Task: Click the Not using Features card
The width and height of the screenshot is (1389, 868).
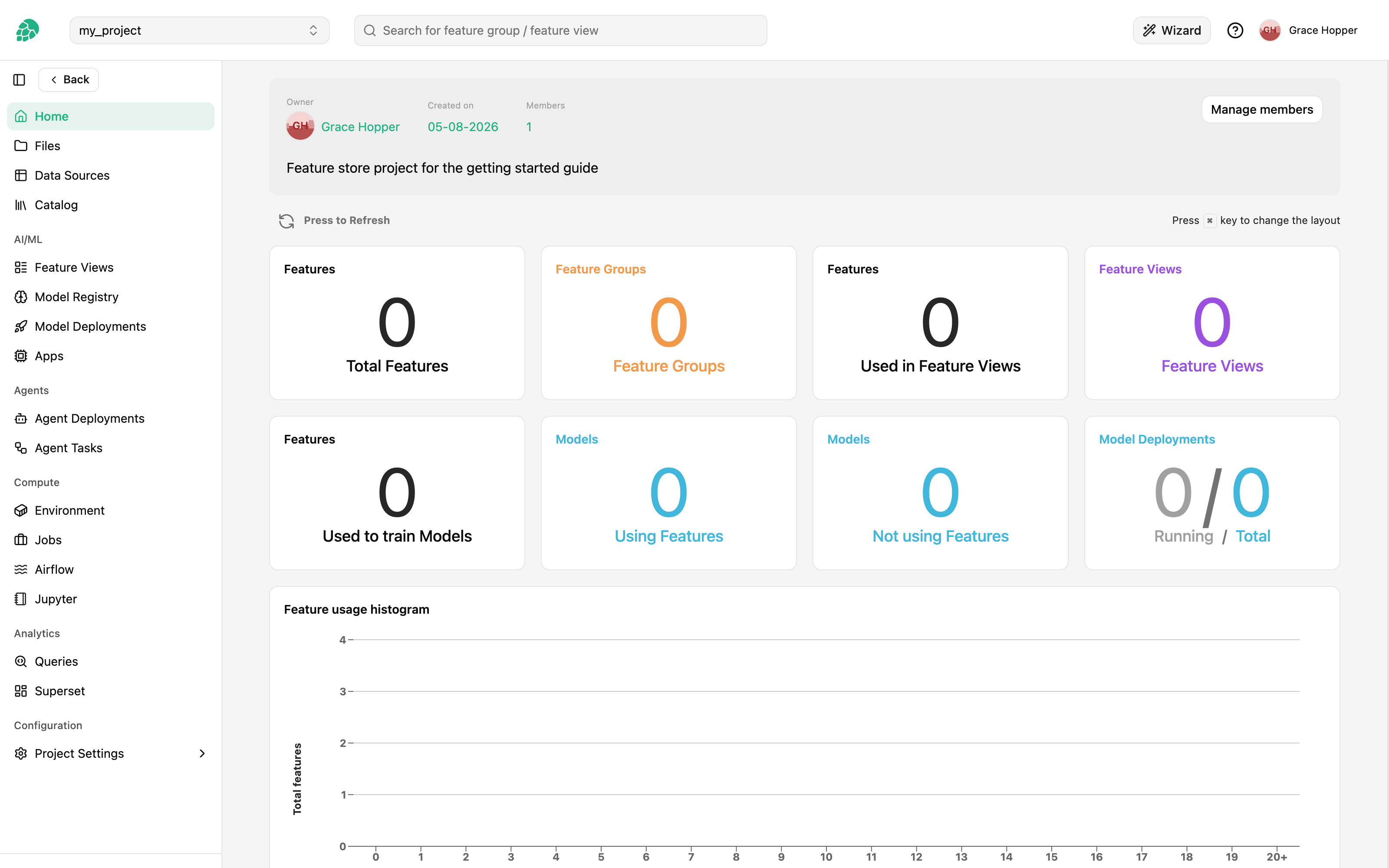Action: 940,493
